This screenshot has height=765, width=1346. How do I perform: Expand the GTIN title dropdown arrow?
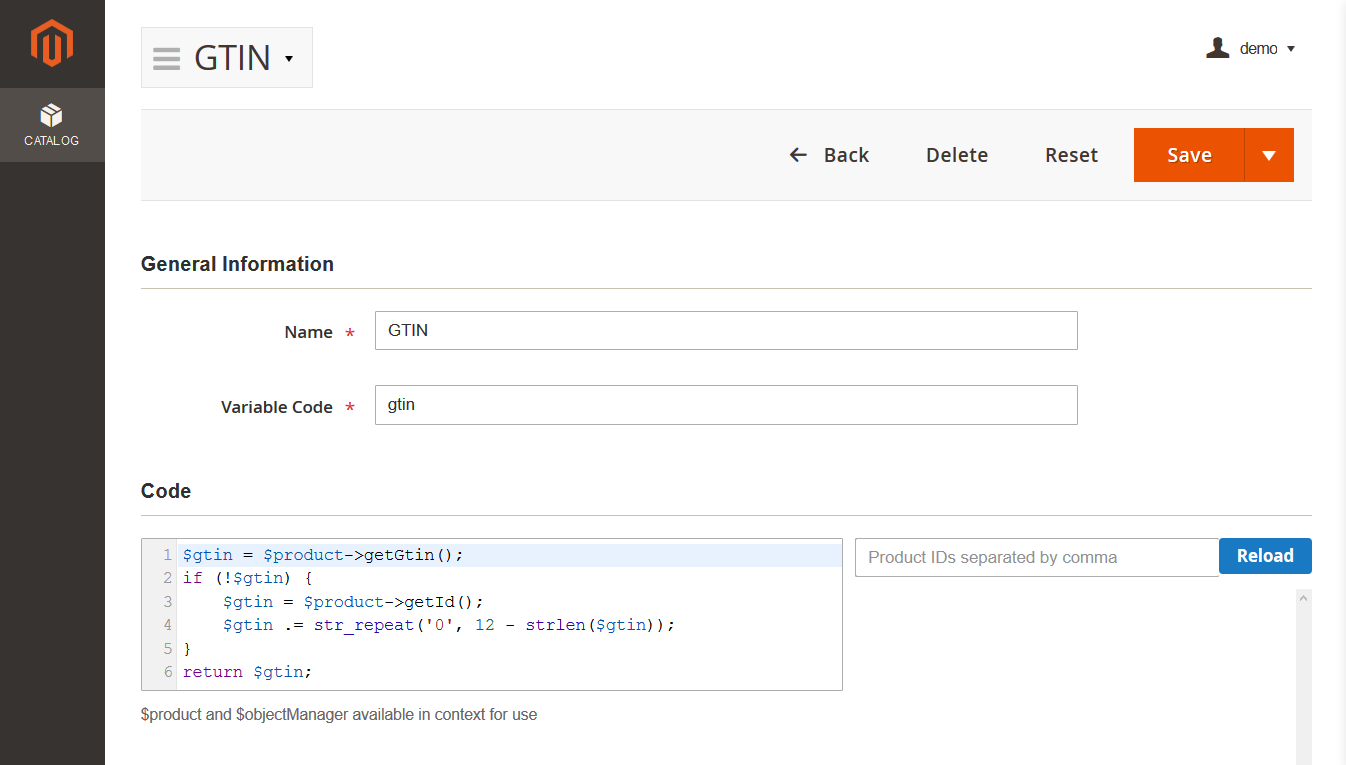pos(289,58)
